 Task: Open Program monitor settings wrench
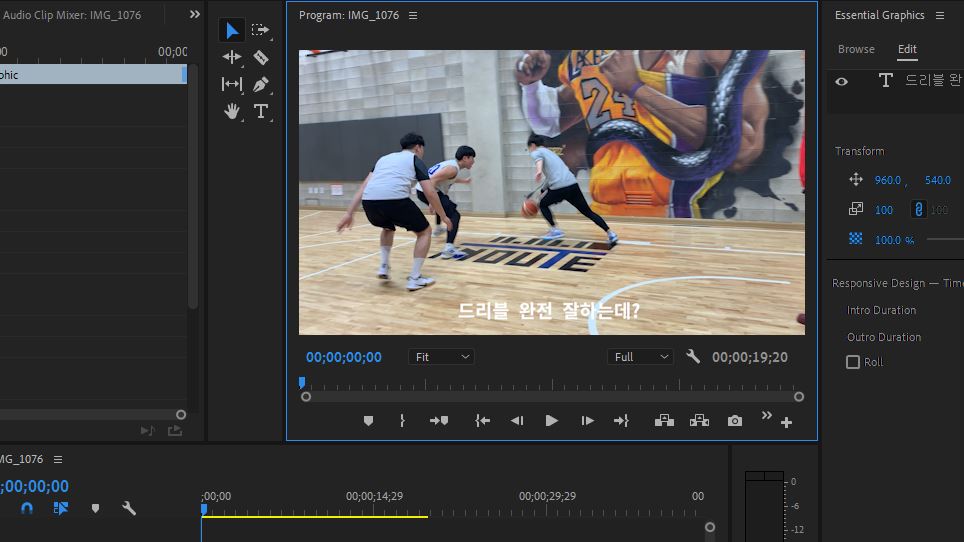pyautogui.click(x=693, y=356)
